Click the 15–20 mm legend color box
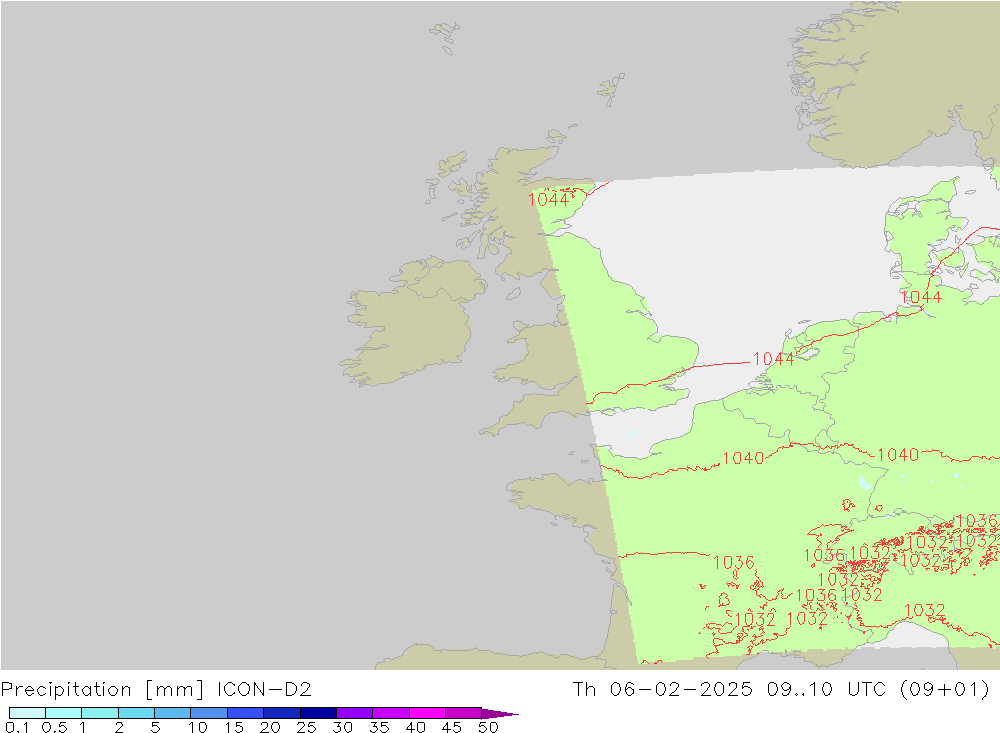Image resolution: width=1000 pixels, height=733 pixels. [x=245, y=713]
